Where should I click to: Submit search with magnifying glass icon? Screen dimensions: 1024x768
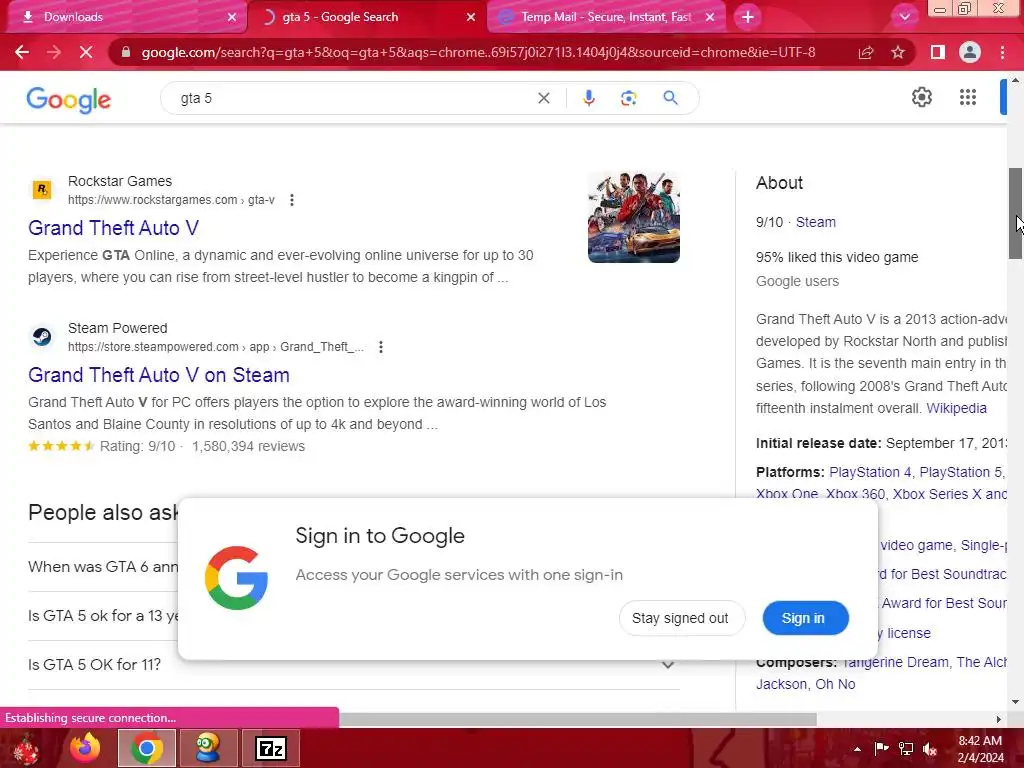pyautogui.click(x=670, y=98)
